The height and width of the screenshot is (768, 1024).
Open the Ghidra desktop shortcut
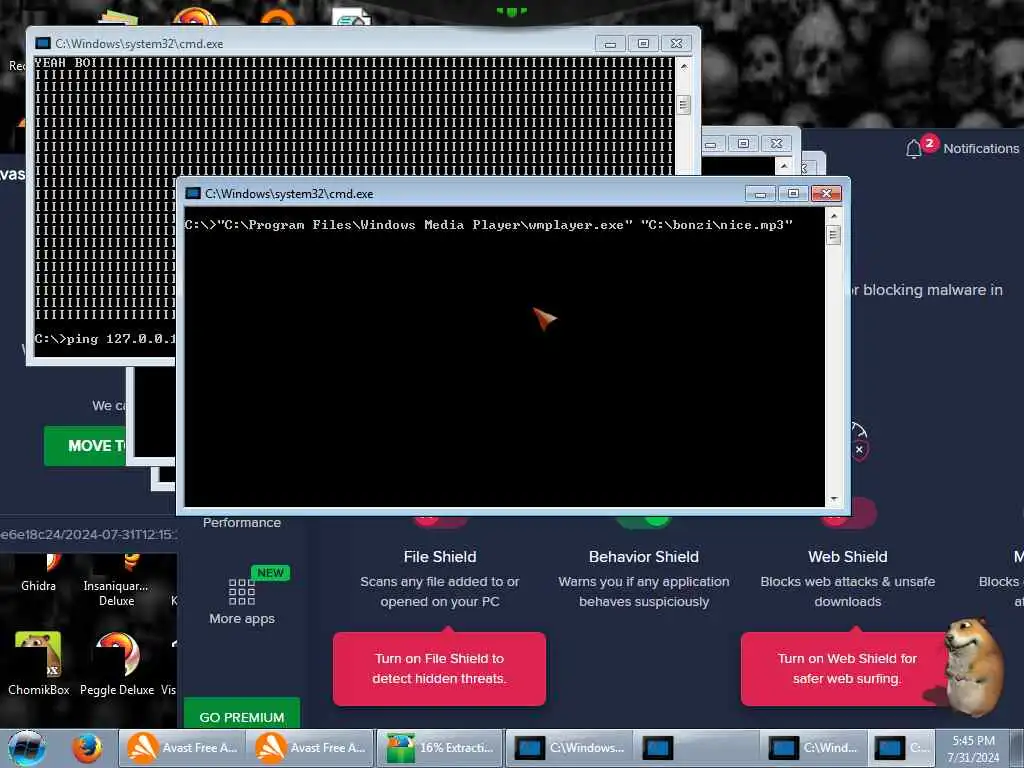tap(38, 572)
